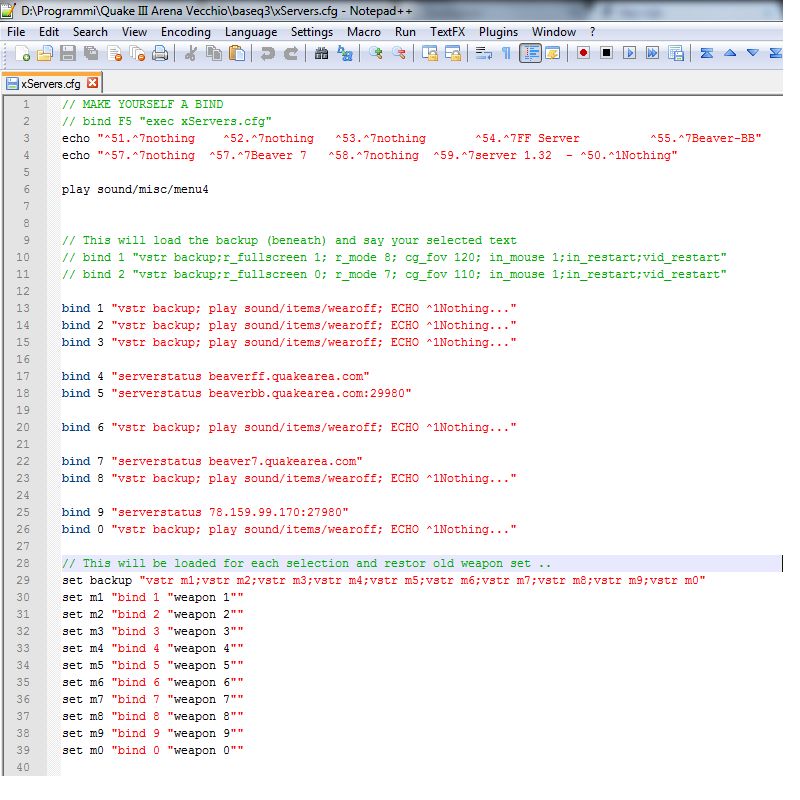Open Find with the binoculars icon
The height and width of the screenshot is (800, 800).
point(321,53)
